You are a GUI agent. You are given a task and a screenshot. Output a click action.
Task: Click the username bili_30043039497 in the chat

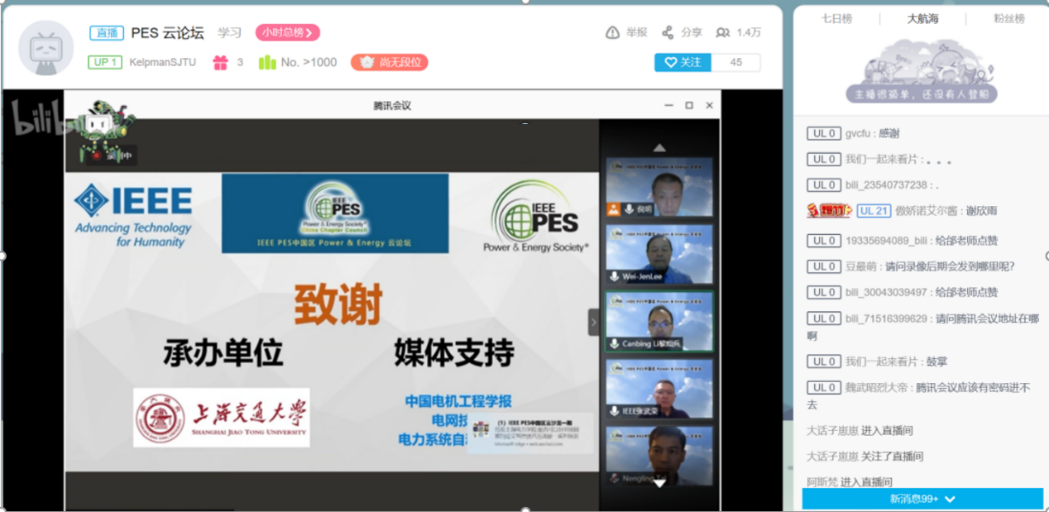point(887,292)
